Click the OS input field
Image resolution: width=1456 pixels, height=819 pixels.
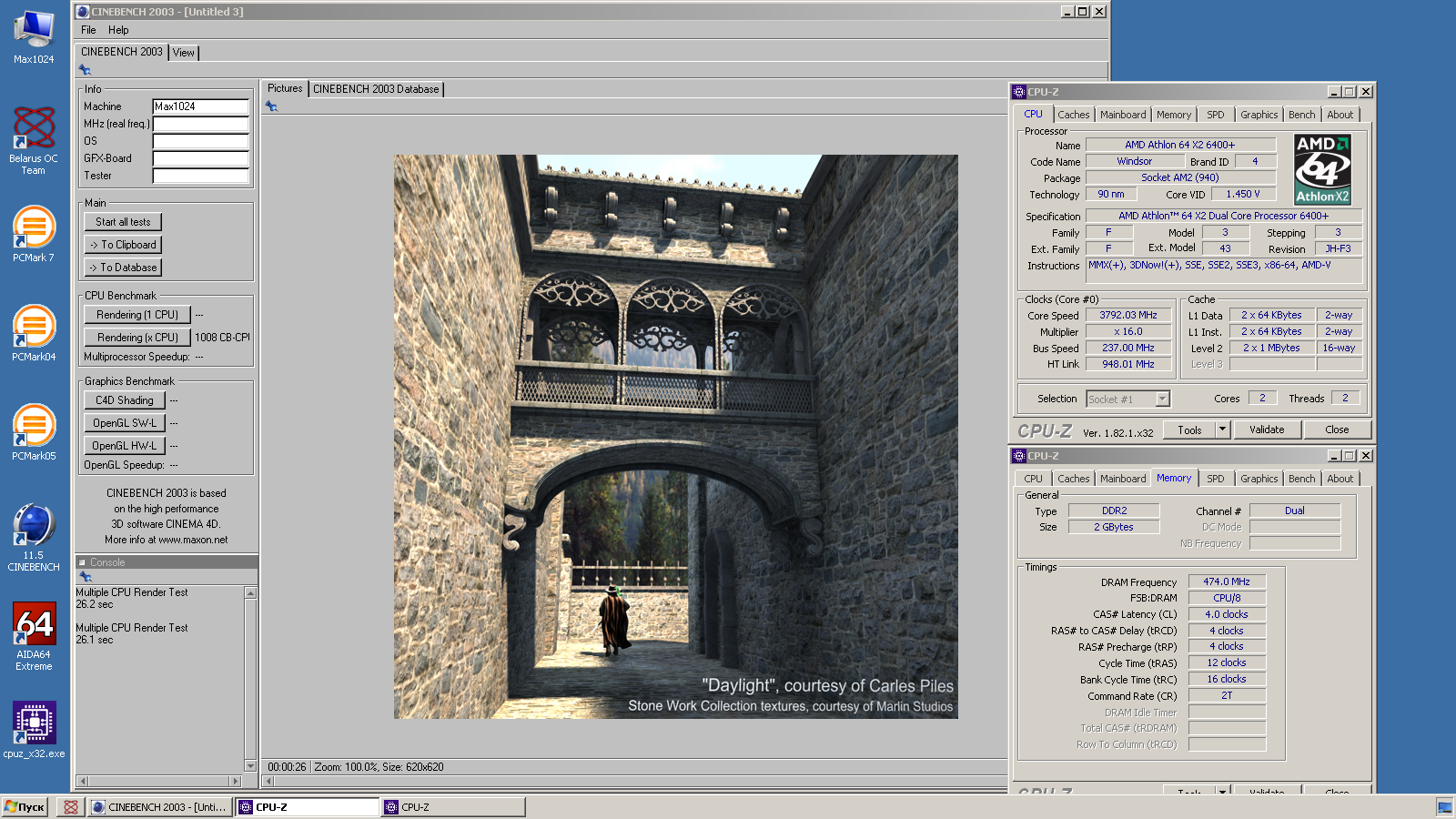(200, 141)
